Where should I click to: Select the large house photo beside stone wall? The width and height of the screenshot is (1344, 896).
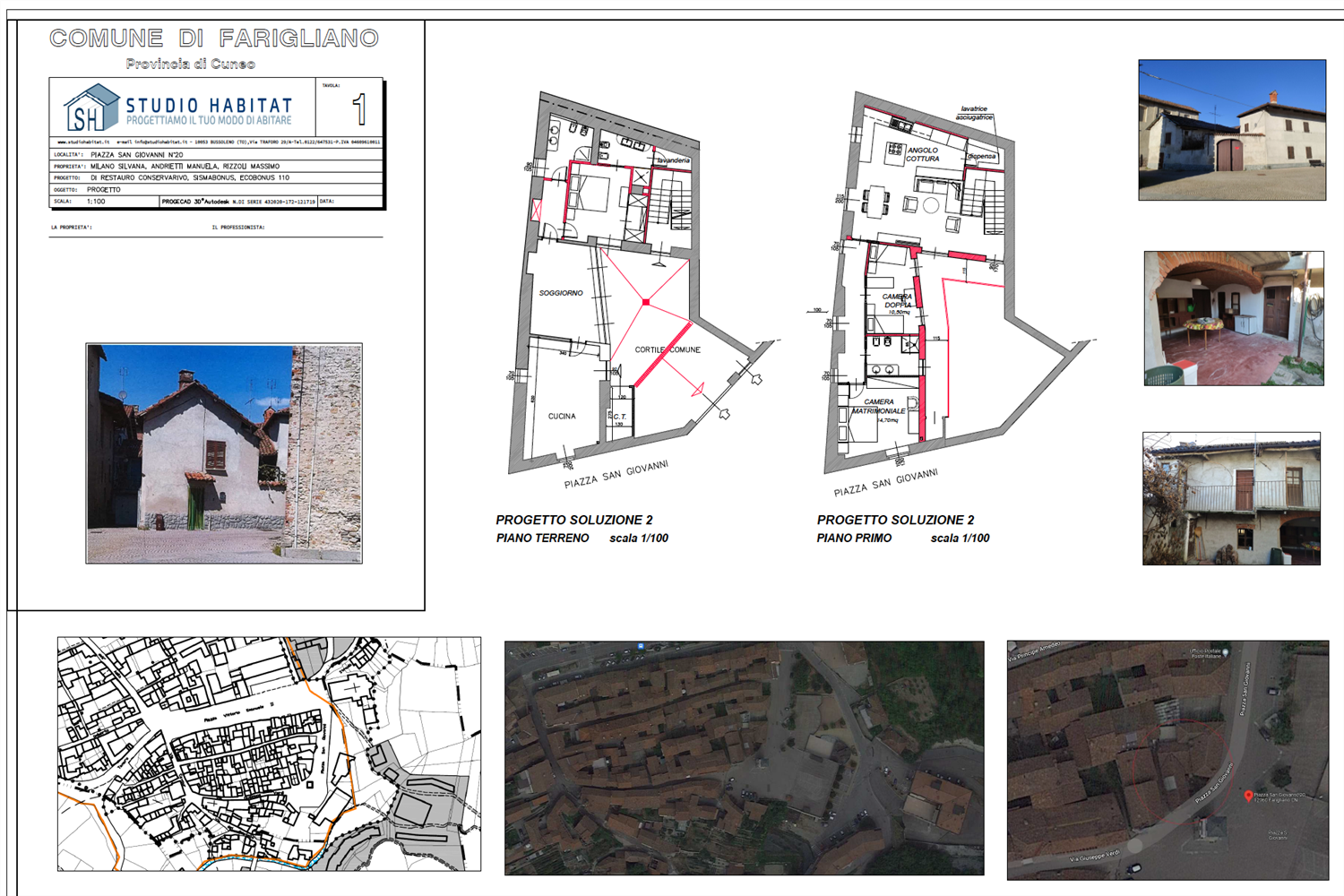point(224,453)
